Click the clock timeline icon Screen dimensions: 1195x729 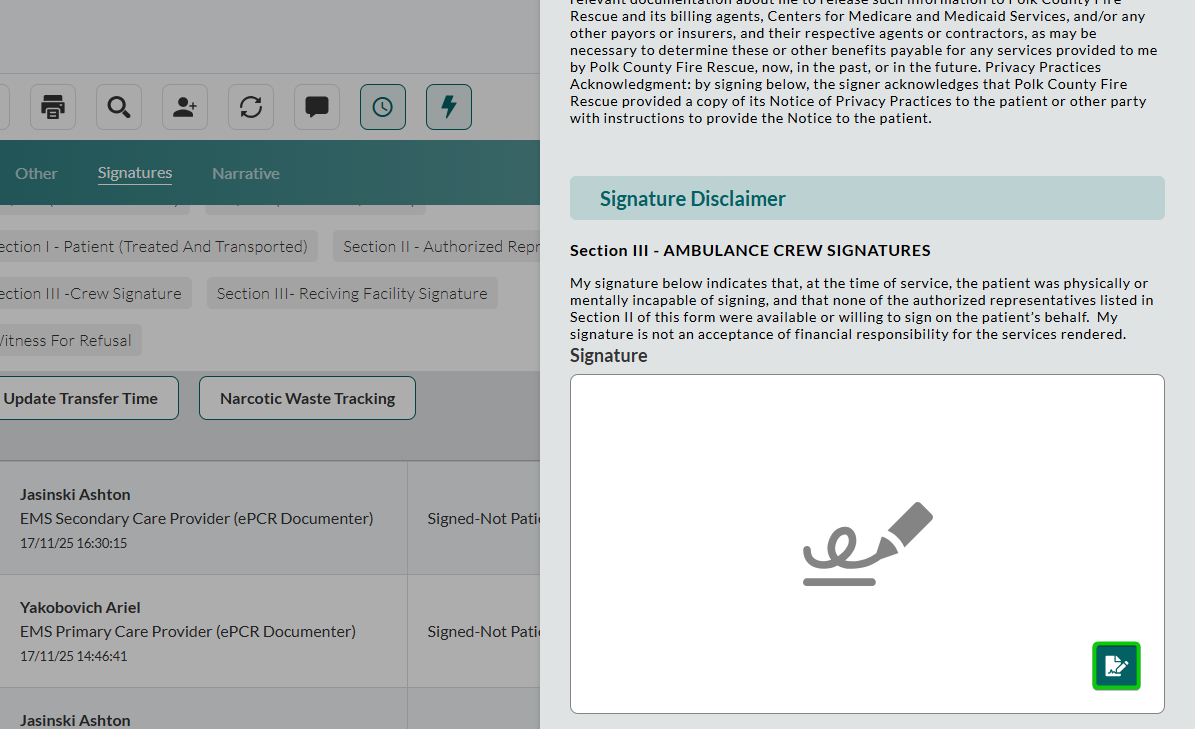click(383, 107)
